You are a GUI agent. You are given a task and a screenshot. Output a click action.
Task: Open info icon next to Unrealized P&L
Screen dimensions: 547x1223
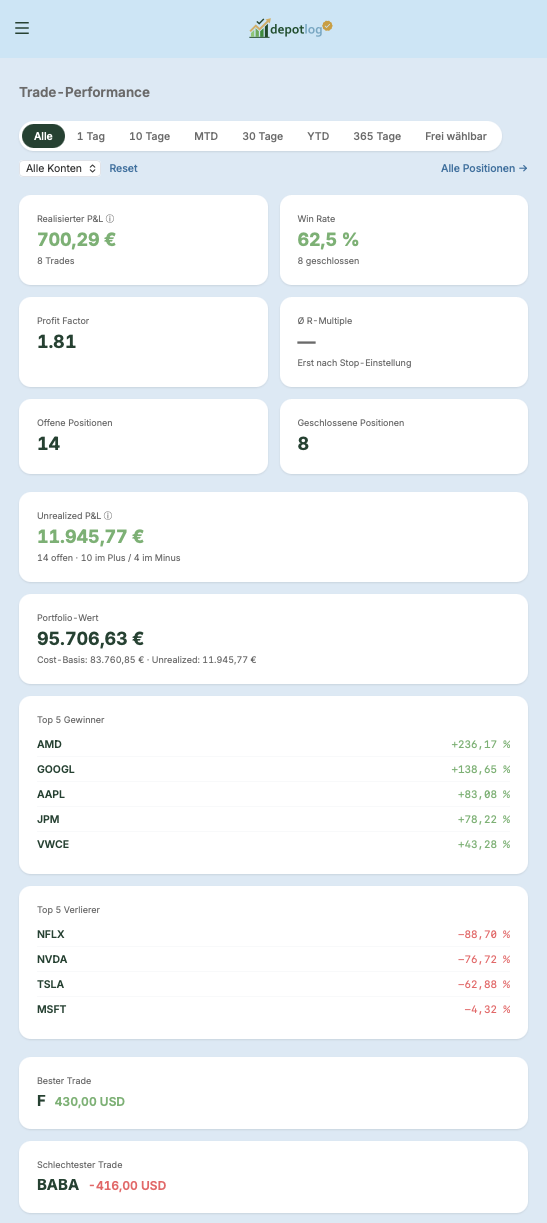108,516
